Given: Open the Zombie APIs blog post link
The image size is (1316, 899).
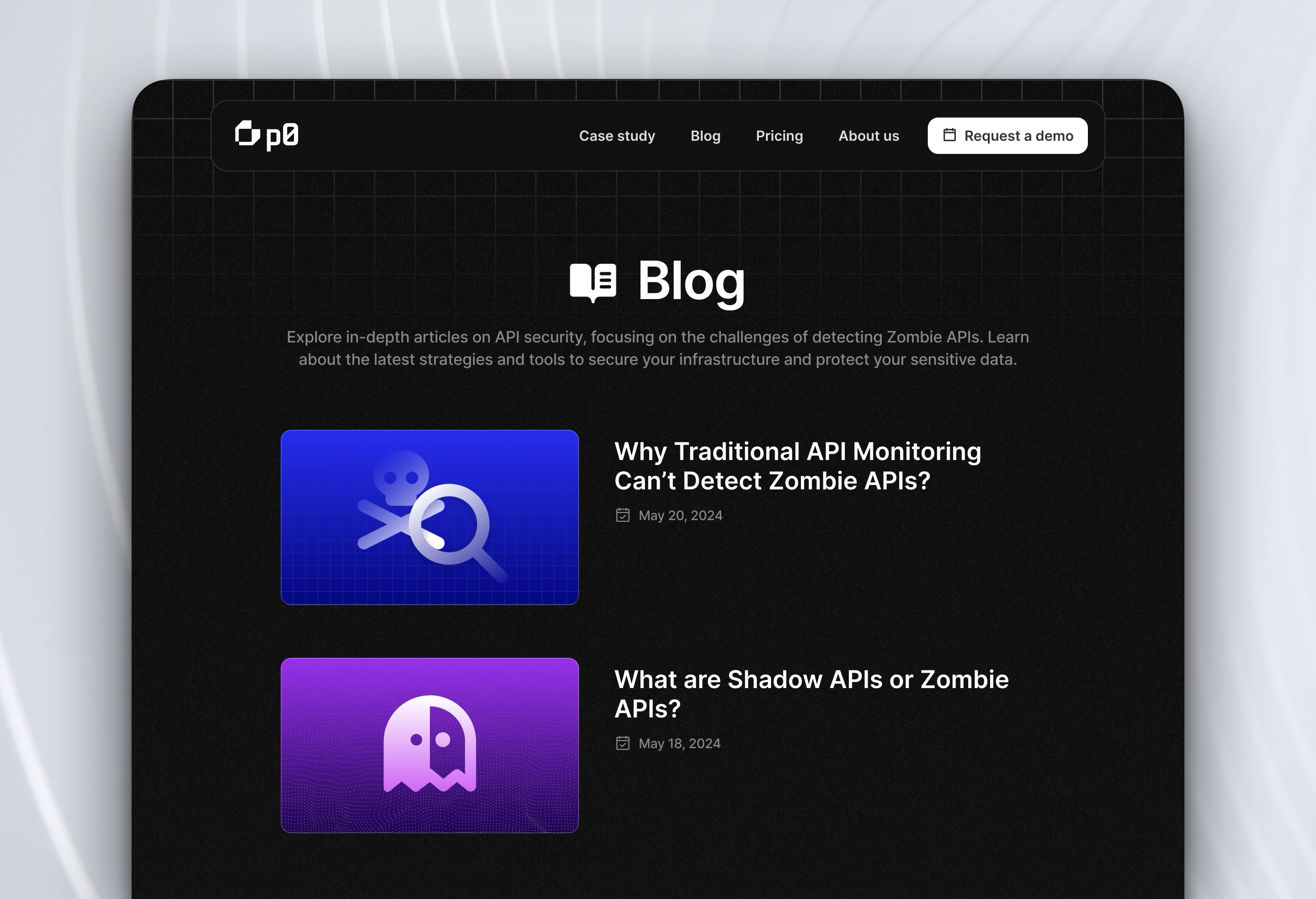Looking at the screenshot, I should [x=811, y=693].
